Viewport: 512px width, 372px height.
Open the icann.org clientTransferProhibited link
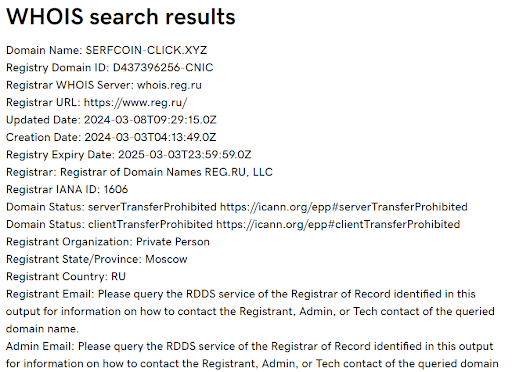(338, 224)
